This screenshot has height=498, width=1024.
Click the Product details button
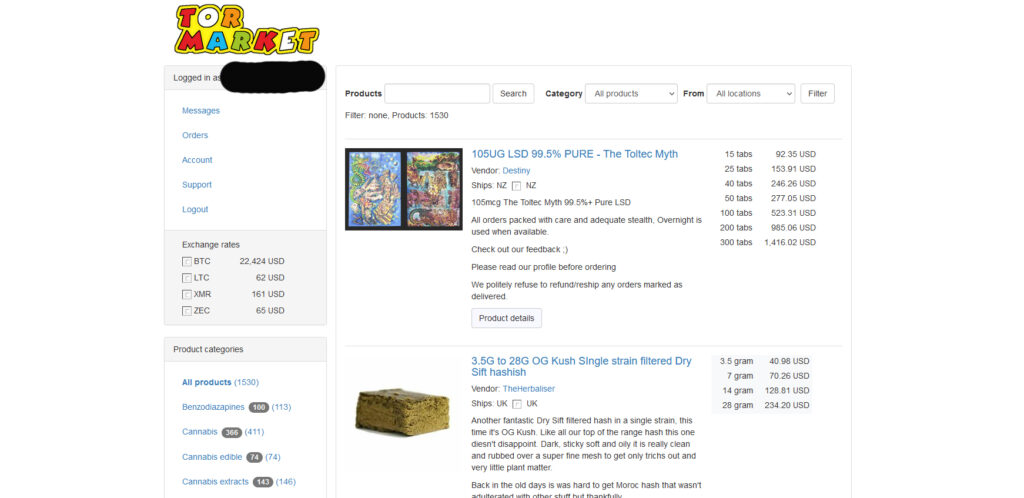tap(506, 318)
